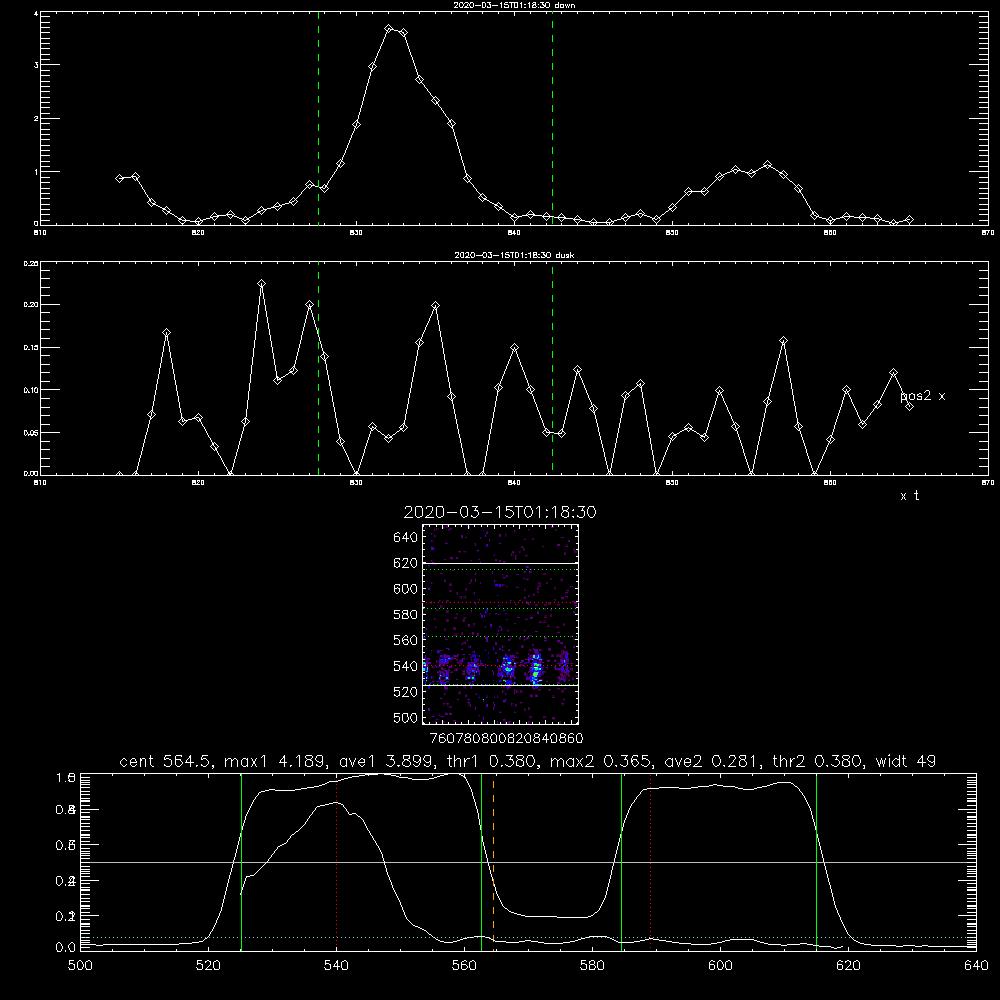Click the '0.05' y-axis label of dusk plot
The width and height of the screenshot is (1000, 1000).
point(31,432)
